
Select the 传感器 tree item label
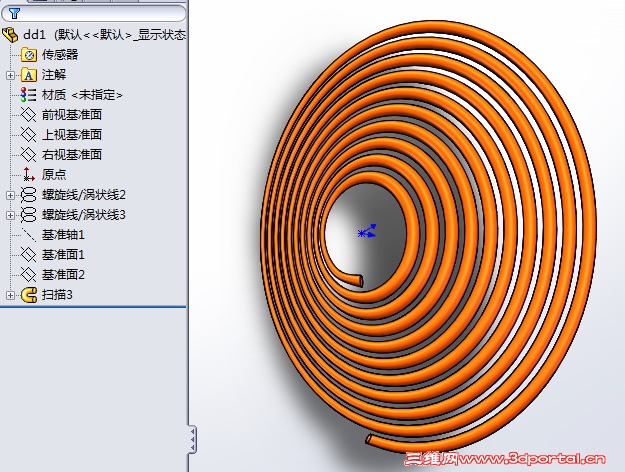[60, 55]
